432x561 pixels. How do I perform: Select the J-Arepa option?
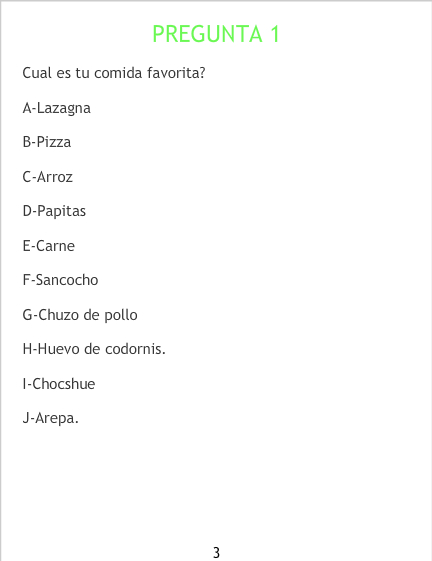pos(51,418)
